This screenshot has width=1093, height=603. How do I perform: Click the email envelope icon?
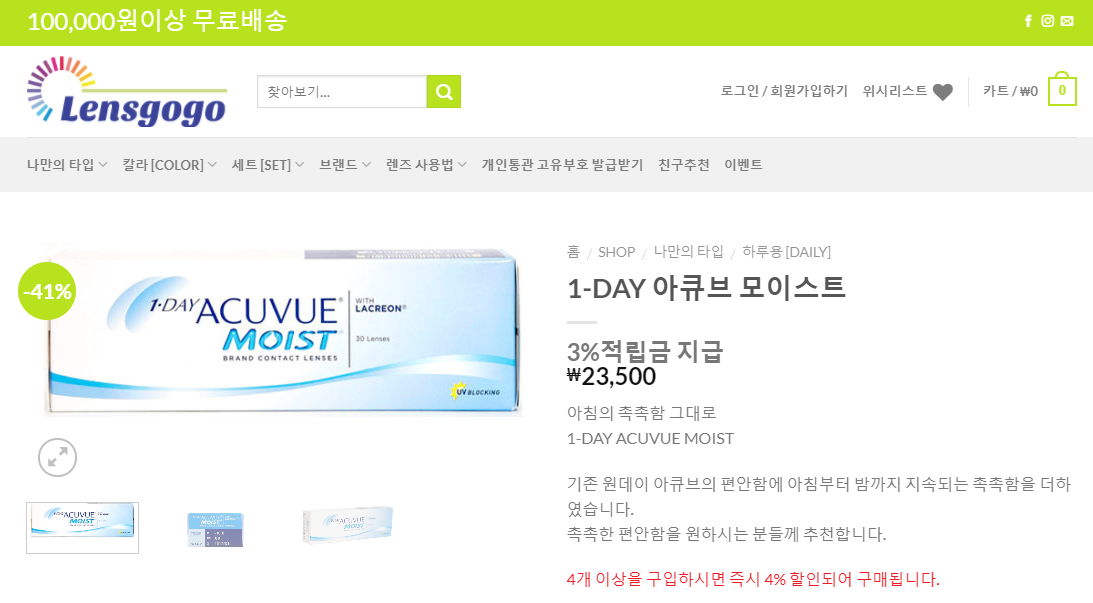click(x=1067, y=21)
